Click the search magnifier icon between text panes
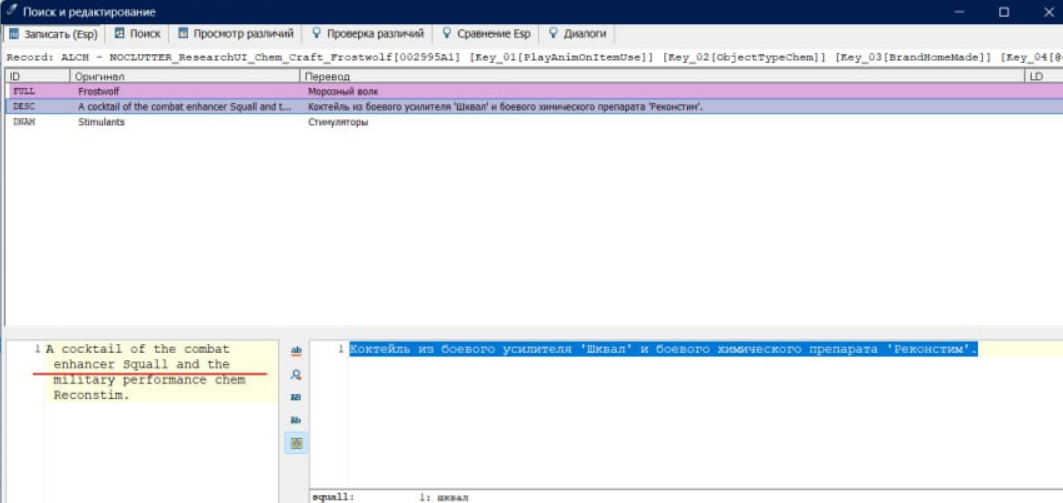 [x=296, y=375]
